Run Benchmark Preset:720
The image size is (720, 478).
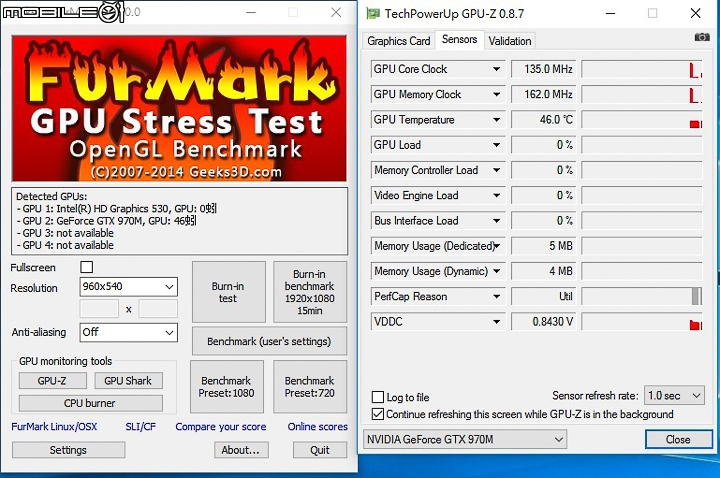pos(309,387)
